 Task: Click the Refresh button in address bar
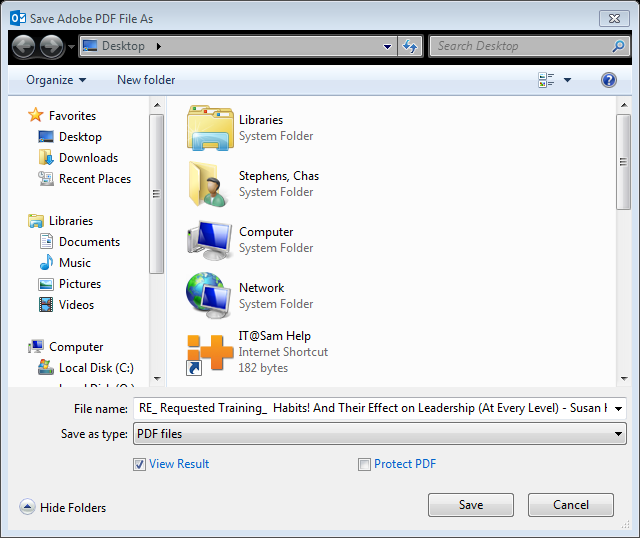click(x=410, y=46)
